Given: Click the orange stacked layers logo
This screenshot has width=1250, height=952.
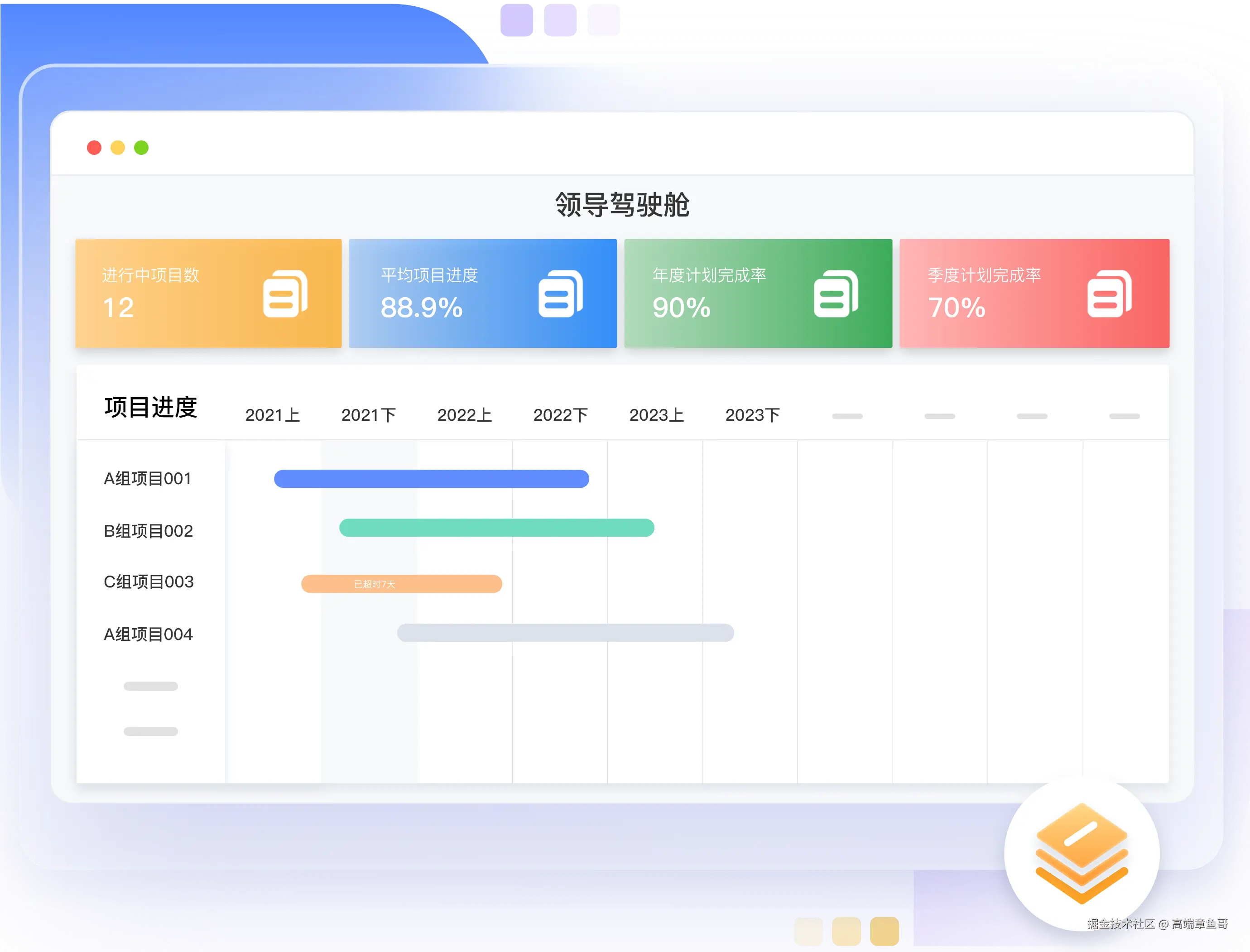Looking at the screenshot, I should [1081, 853].
